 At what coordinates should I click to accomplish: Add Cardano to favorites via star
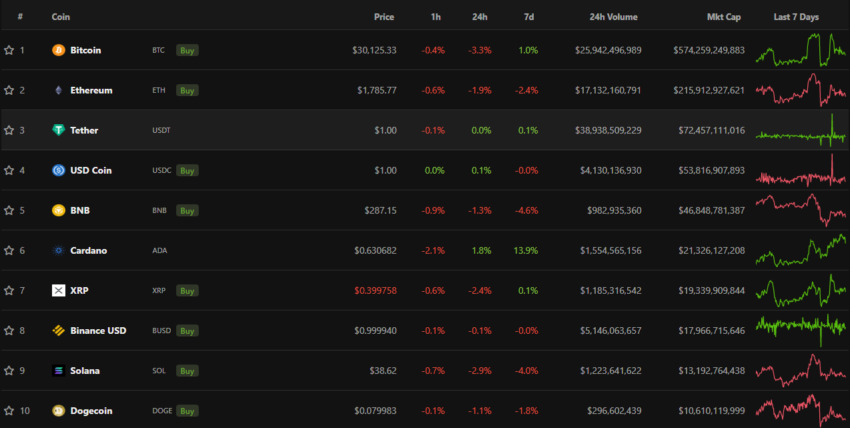tap(9, 251)
